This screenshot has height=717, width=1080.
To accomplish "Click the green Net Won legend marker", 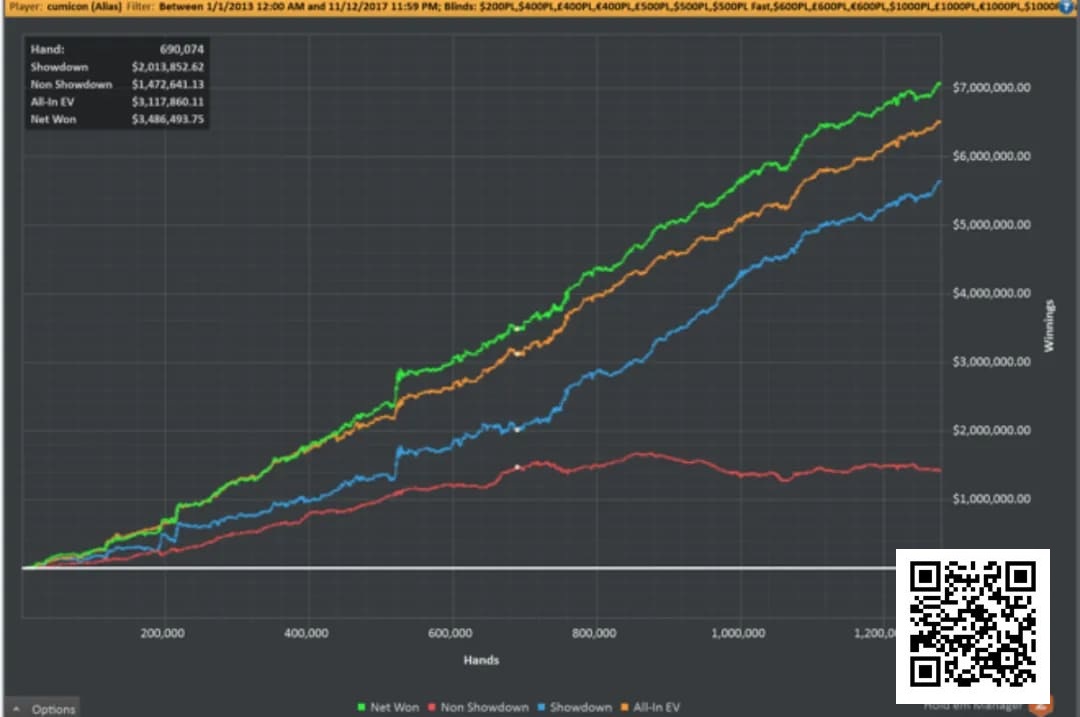I will coord(361,707).
